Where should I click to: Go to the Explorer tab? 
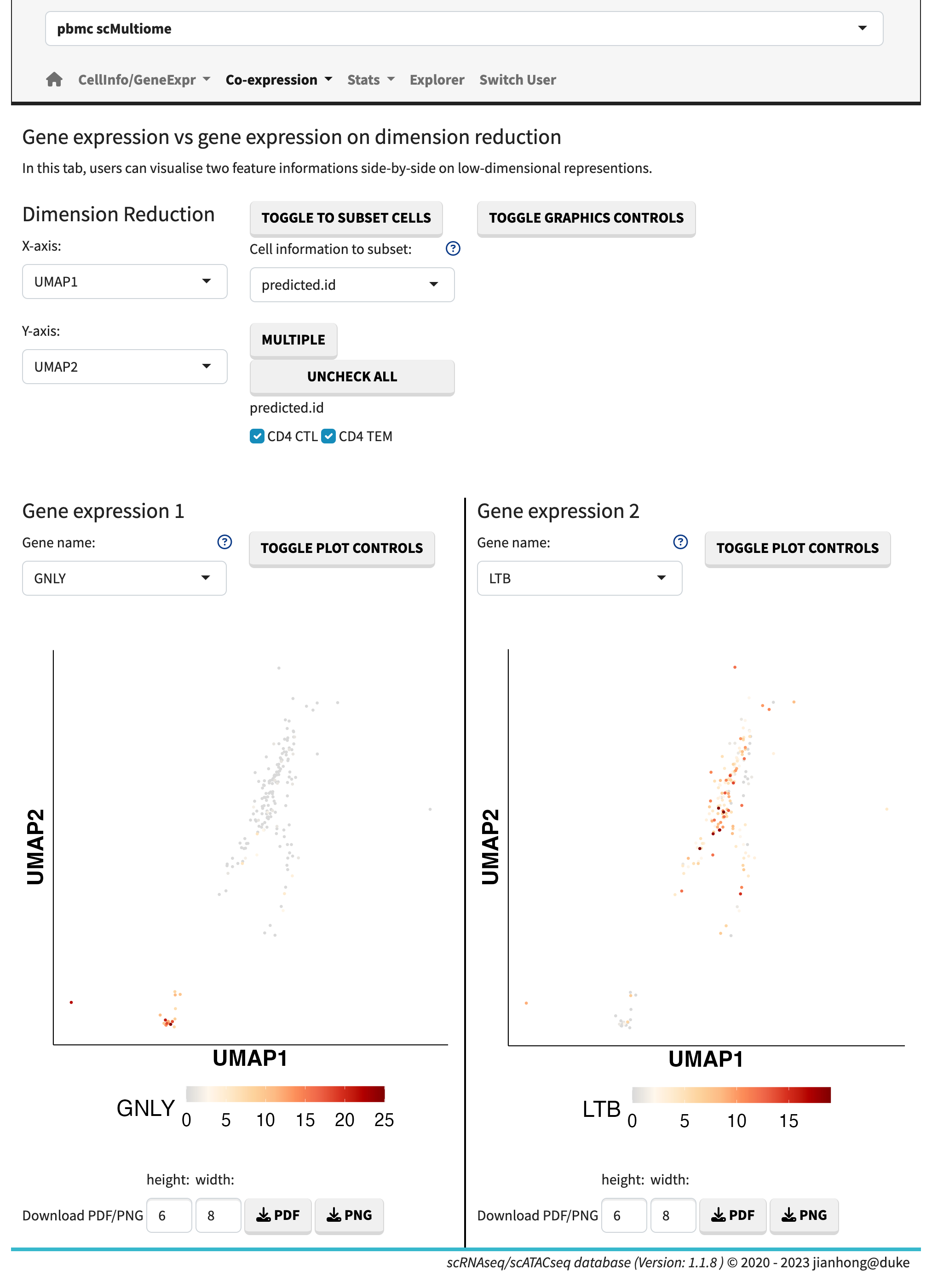point(437,80)
